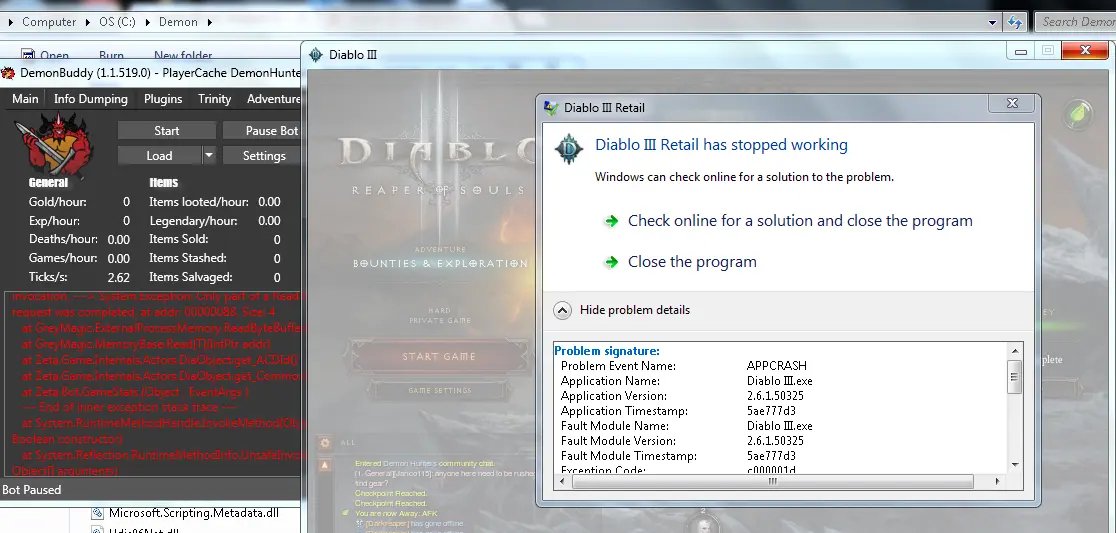Expand the arrow after OS (C:) in address bar

[147, 22]
